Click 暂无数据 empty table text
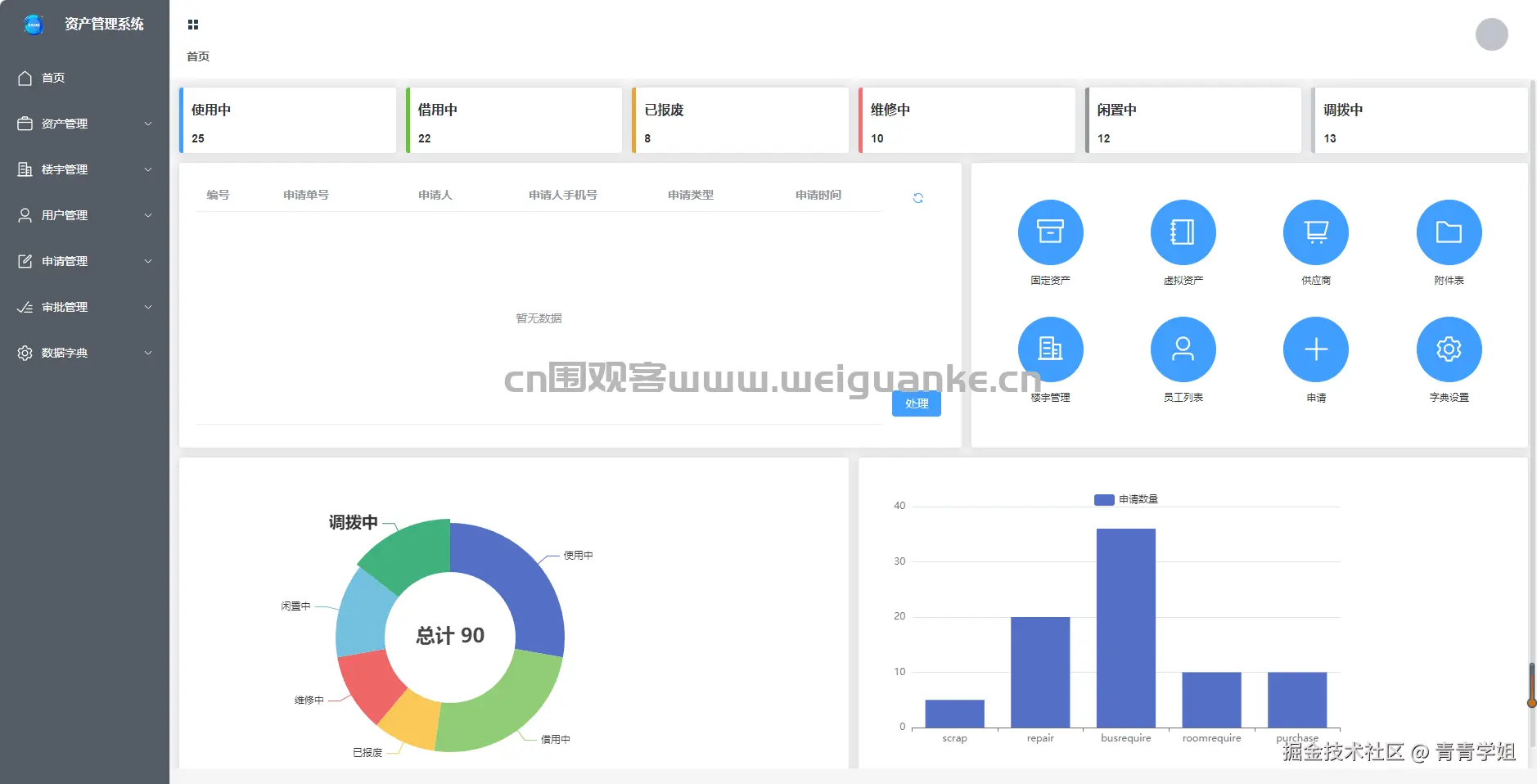Viewport: 1537px width, 784px height. coord(539,318)
